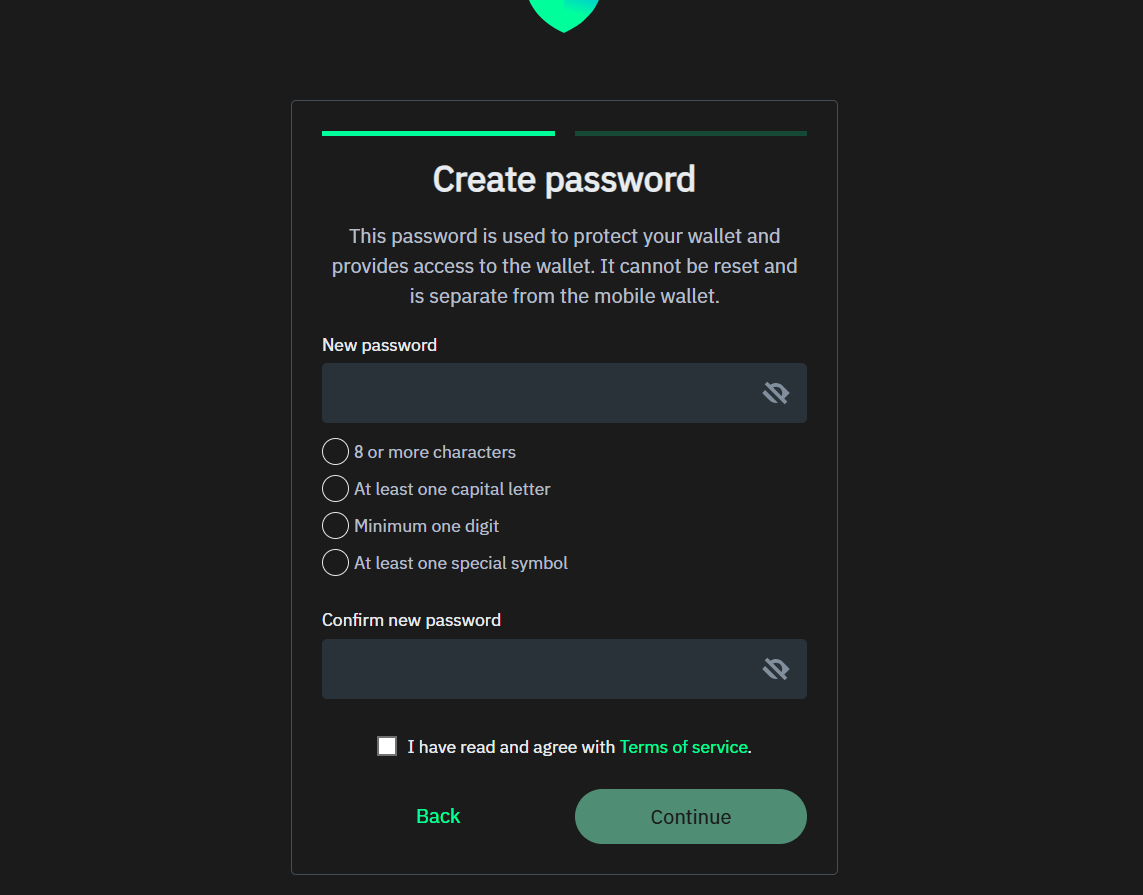
Task: Go Back to the previous step
Action: [x=438, y=817]
